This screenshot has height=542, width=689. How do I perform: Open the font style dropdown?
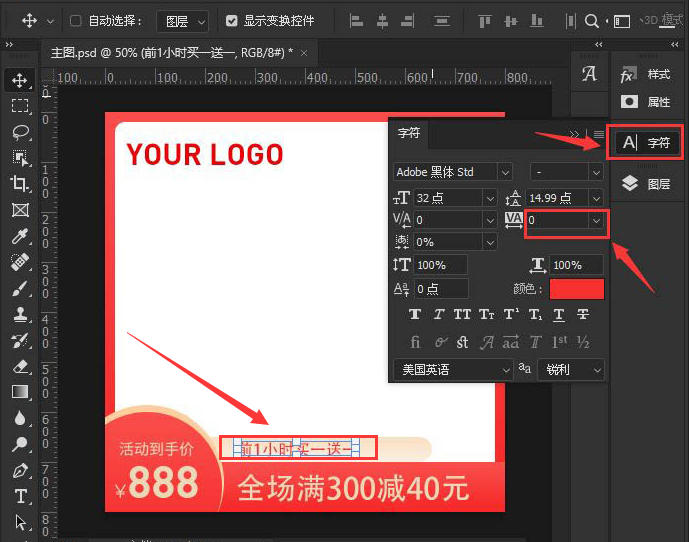tap(596, 172)
